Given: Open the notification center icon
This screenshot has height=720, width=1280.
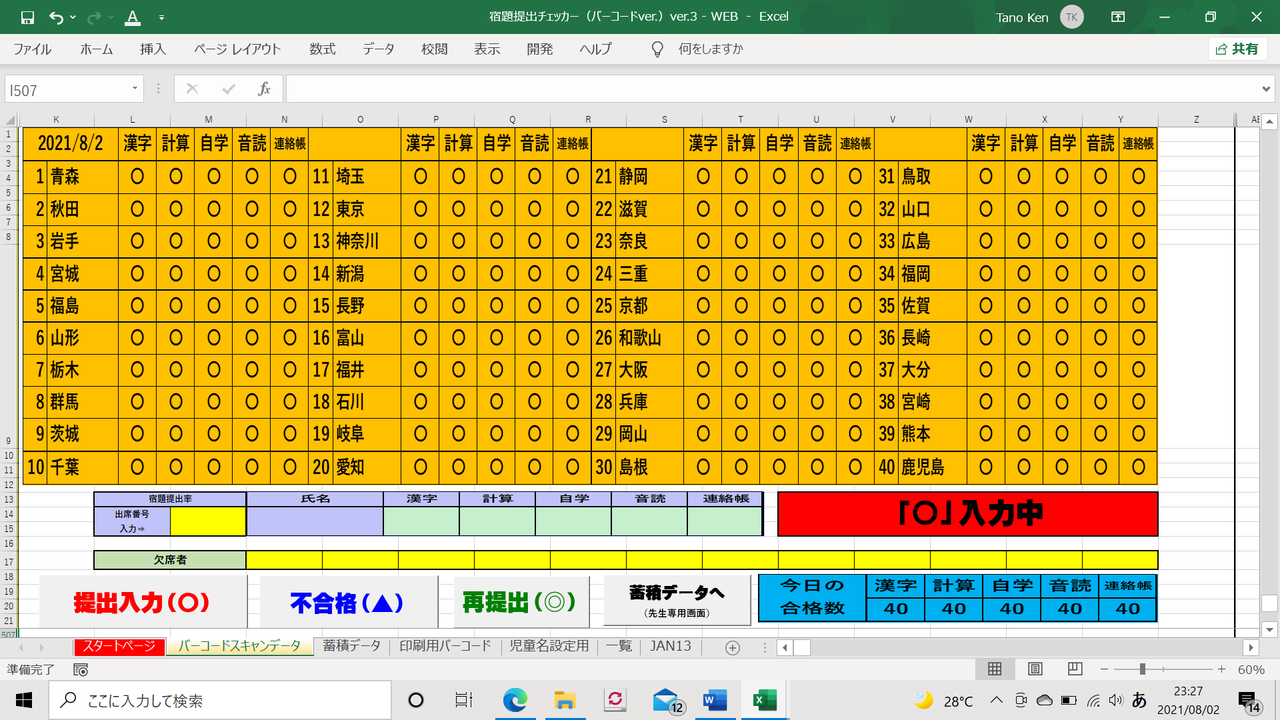Looking at the screenshot, I should click(x=1249, y=700).
